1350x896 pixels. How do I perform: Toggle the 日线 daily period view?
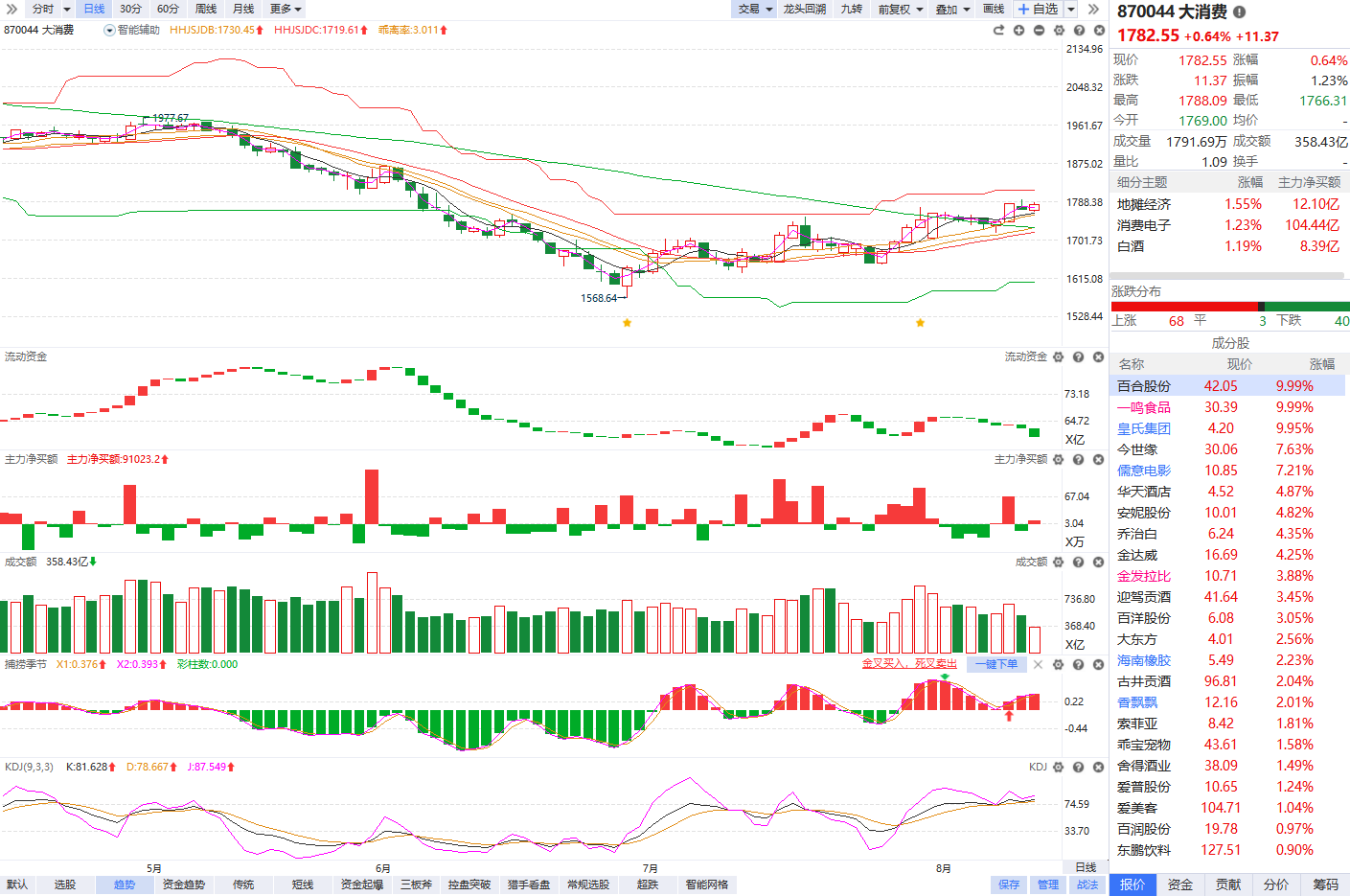click(x=94, y=9)
